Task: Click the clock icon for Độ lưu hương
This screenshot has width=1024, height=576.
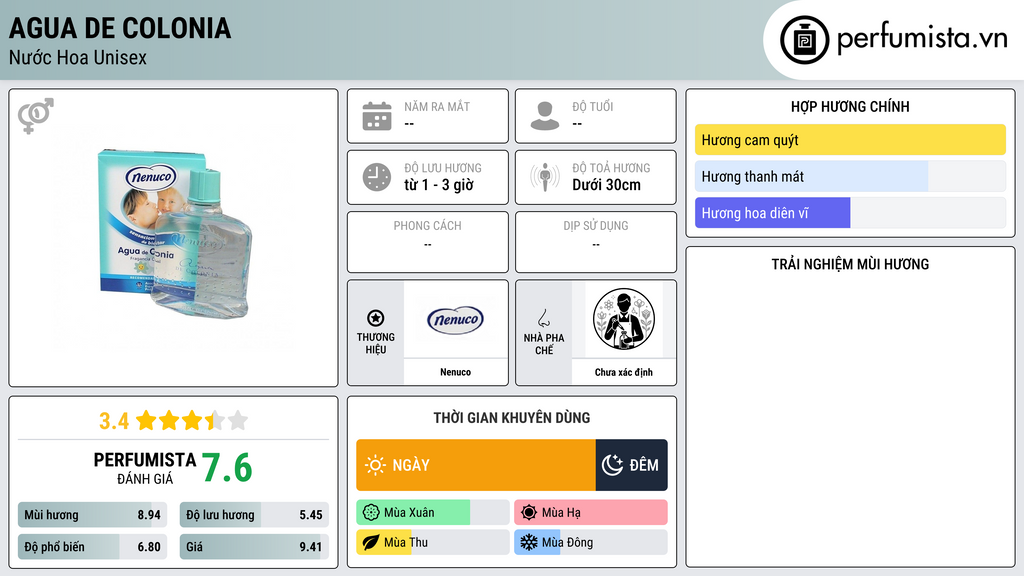Action: (377, 177)
